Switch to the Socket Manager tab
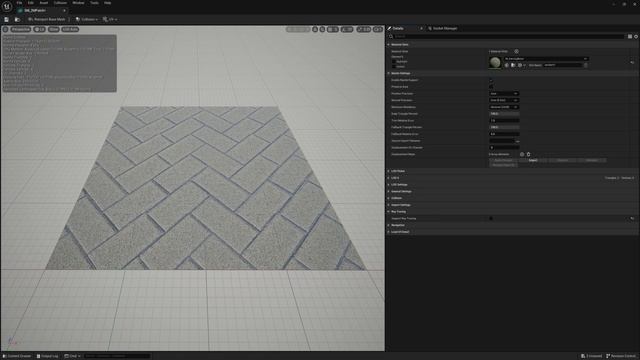Viewport: 640px width, 360px height. click(x=443, y=29)
